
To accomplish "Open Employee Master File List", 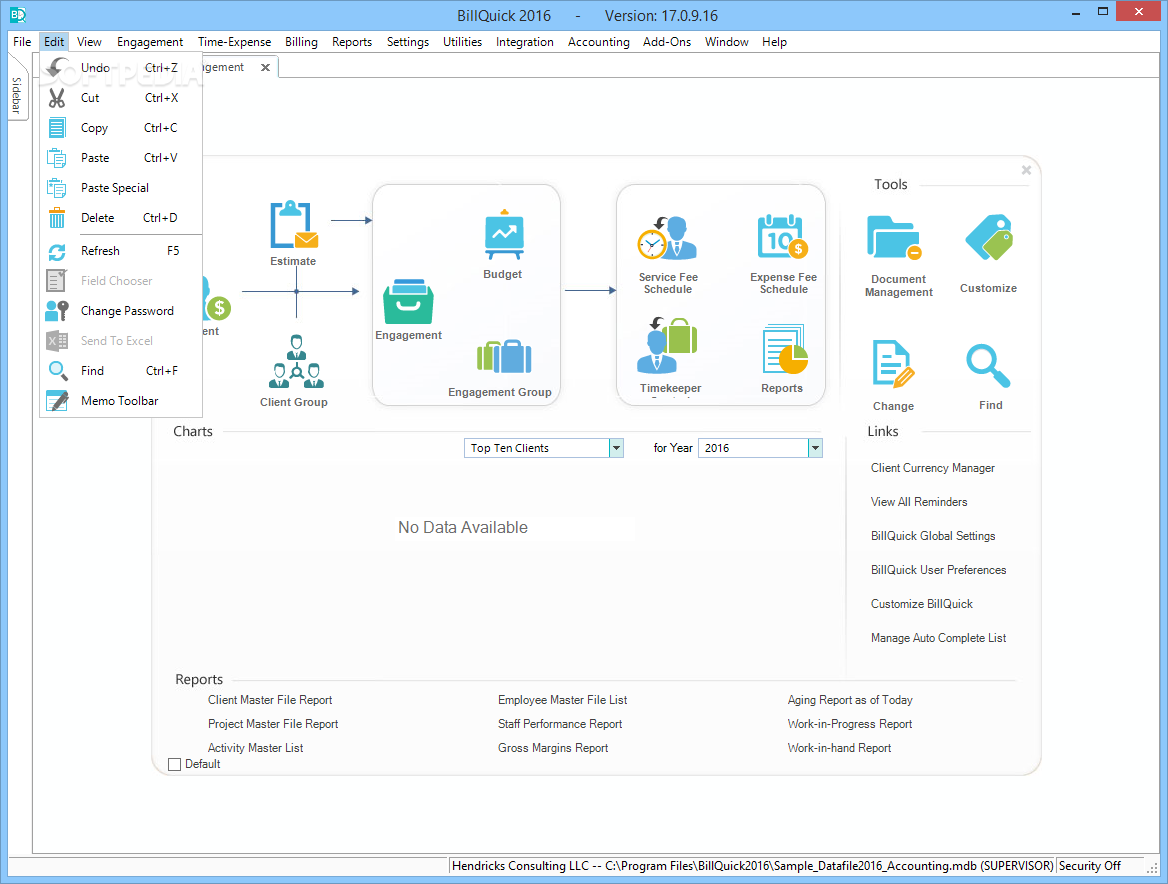I will pos(562,700).
